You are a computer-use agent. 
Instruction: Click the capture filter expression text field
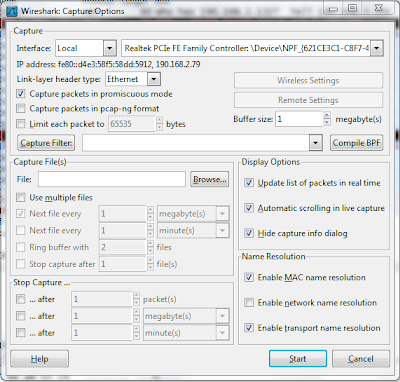coord(196,143)
